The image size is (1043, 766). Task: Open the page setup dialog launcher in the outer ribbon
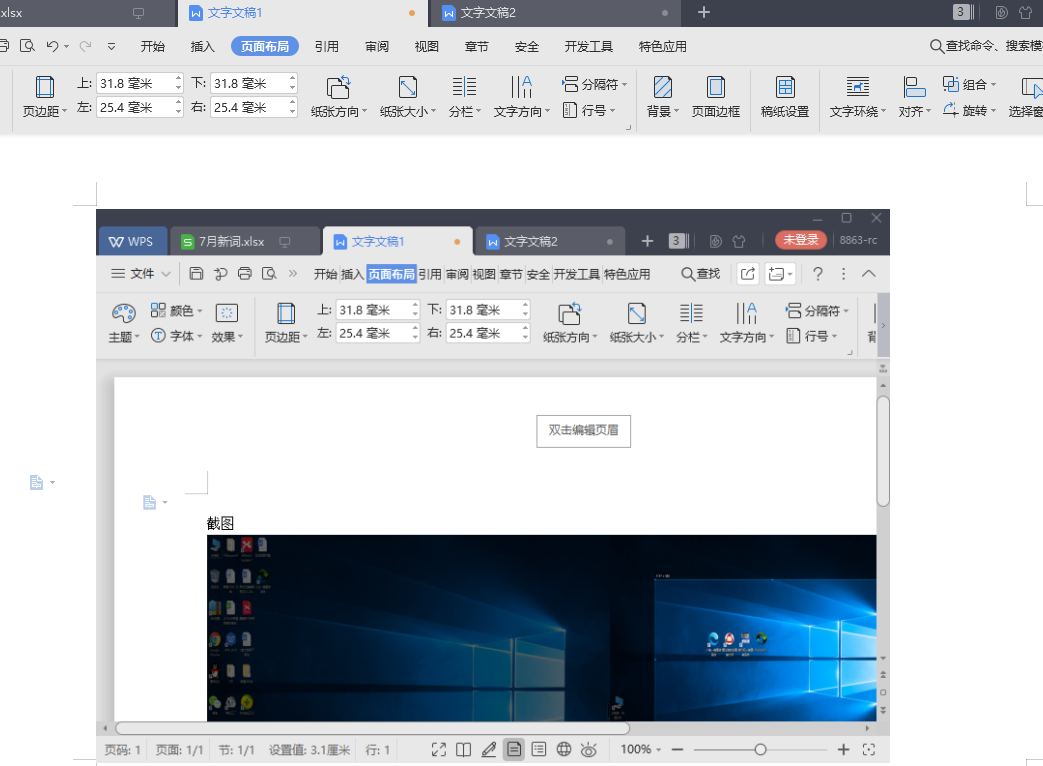[628, 126]
